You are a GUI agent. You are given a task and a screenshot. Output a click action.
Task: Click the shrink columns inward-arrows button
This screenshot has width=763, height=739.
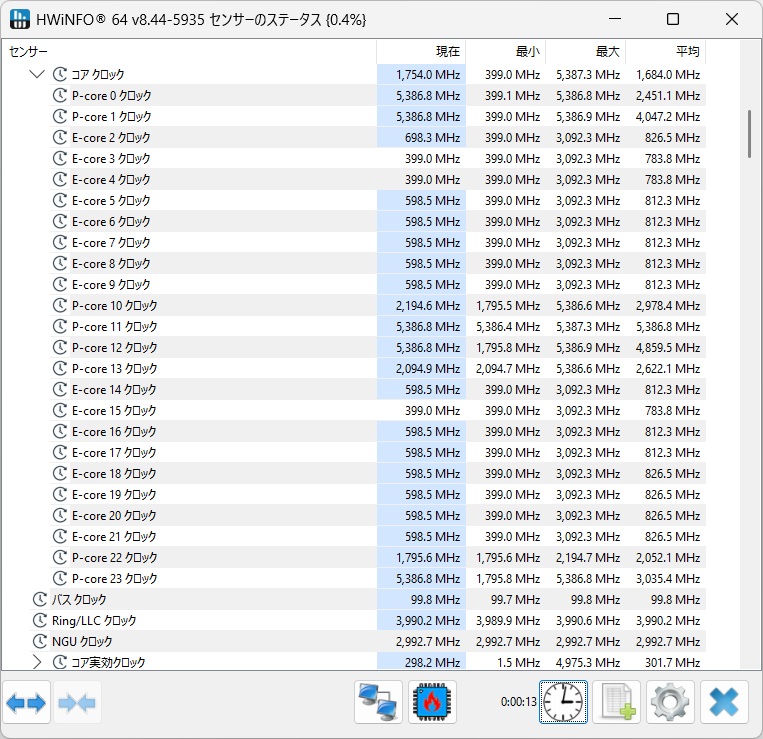[x=77, y=702]
